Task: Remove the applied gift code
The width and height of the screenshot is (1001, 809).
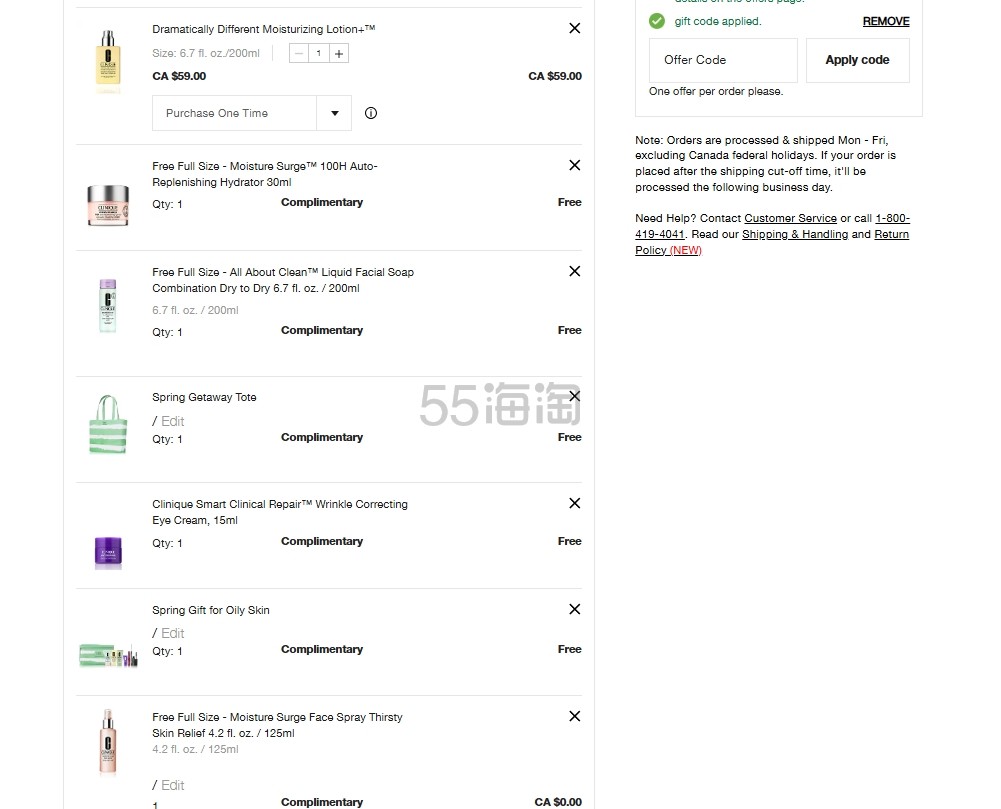Action: pyautogui.click(x=886, y=21)
